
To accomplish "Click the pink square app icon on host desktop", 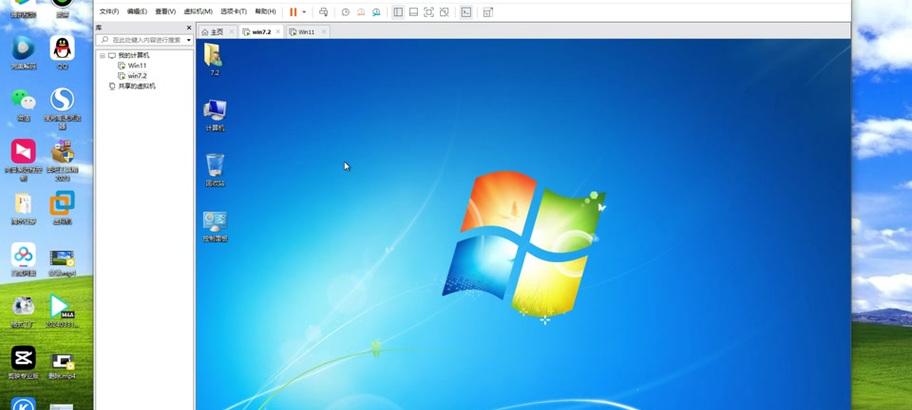I will [23, 151].
